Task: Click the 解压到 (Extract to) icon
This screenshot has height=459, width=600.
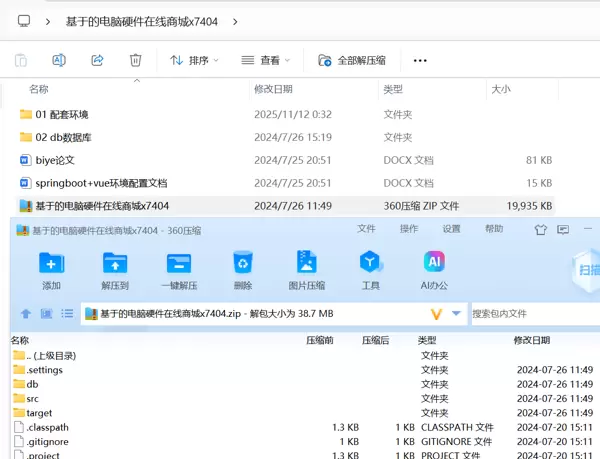Action: click(115, 263)
